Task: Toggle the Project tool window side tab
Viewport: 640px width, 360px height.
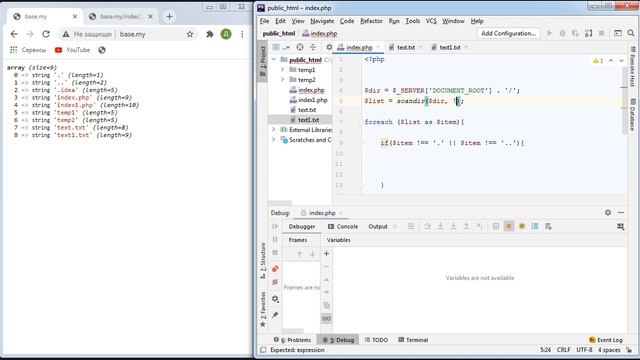Action: pos(262,61)
